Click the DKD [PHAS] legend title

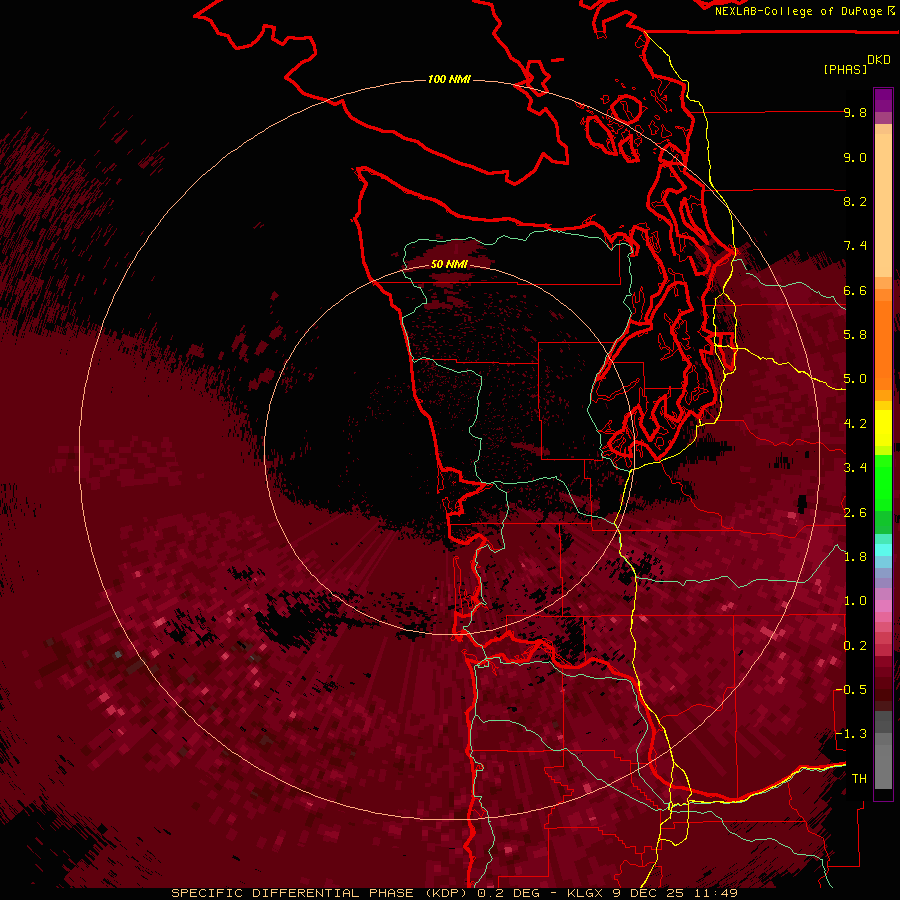coord(856,64)
